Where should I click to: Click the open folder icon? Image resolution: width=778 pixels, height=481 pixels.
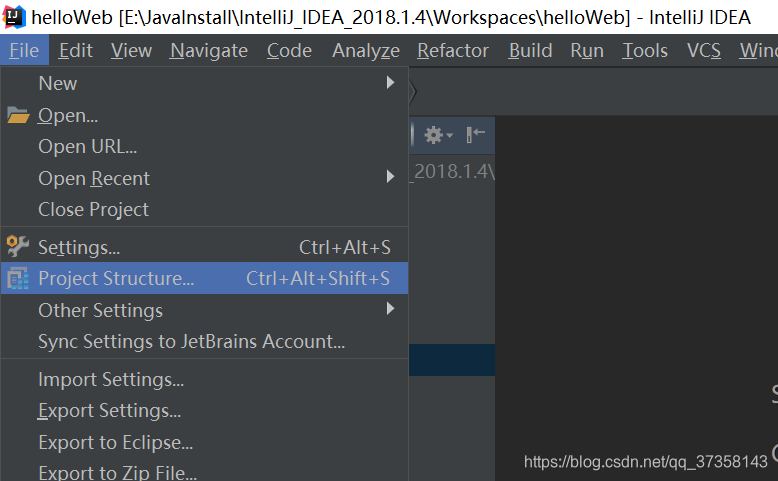[x=18, y=115]
